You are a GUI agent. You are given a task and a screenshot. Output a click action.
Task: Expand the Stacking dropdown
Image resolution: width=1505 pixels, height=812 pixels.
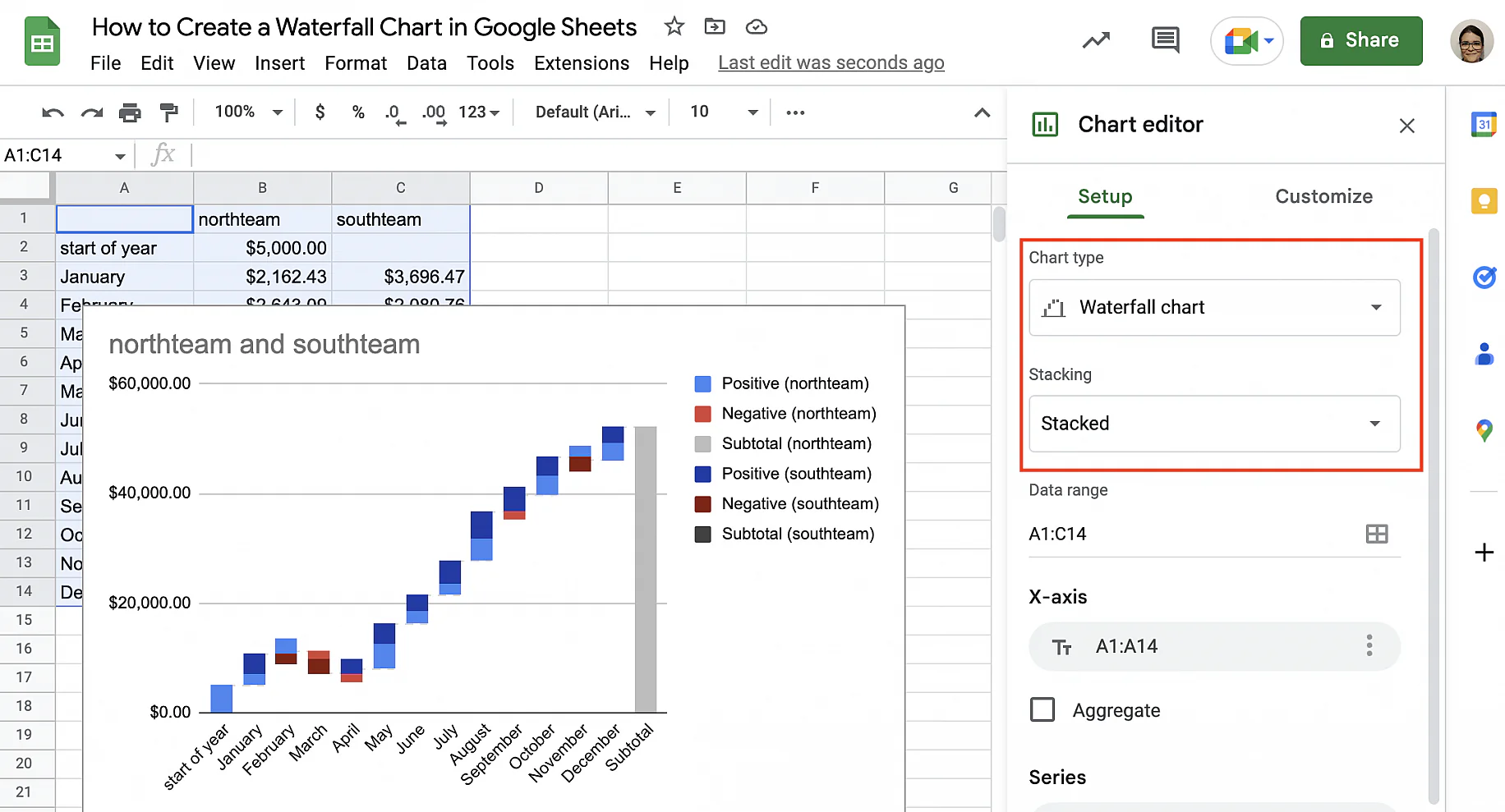pyautogui.click(x=1214, y=424)
